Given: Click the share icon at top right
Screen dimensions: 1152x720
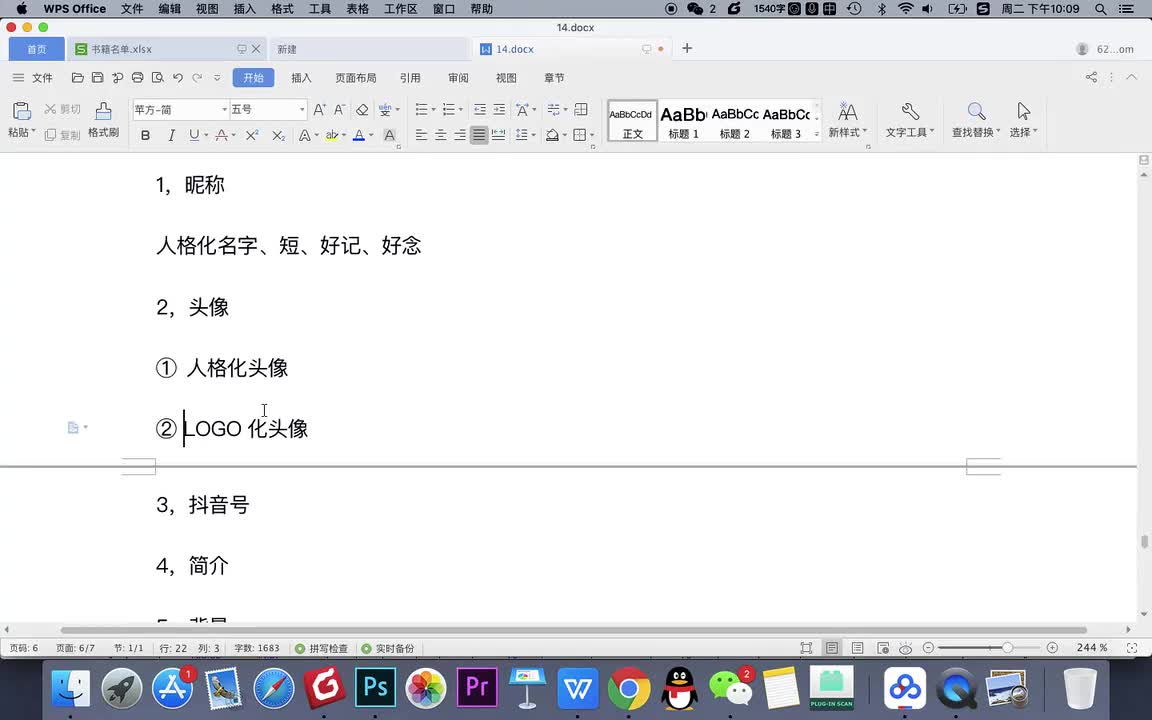Looking at the screenshot, I should pyautogui.click(x=1091, y=77).
